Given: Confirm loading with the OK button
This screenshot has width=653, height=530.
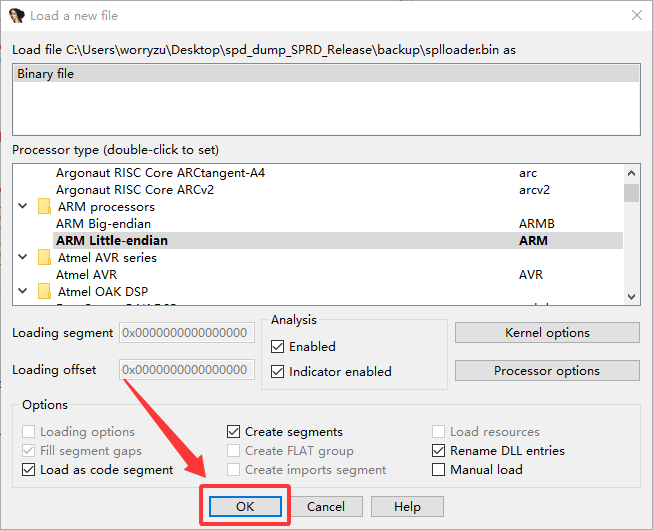Looking at the screenshot, I should tap(245, 506).
